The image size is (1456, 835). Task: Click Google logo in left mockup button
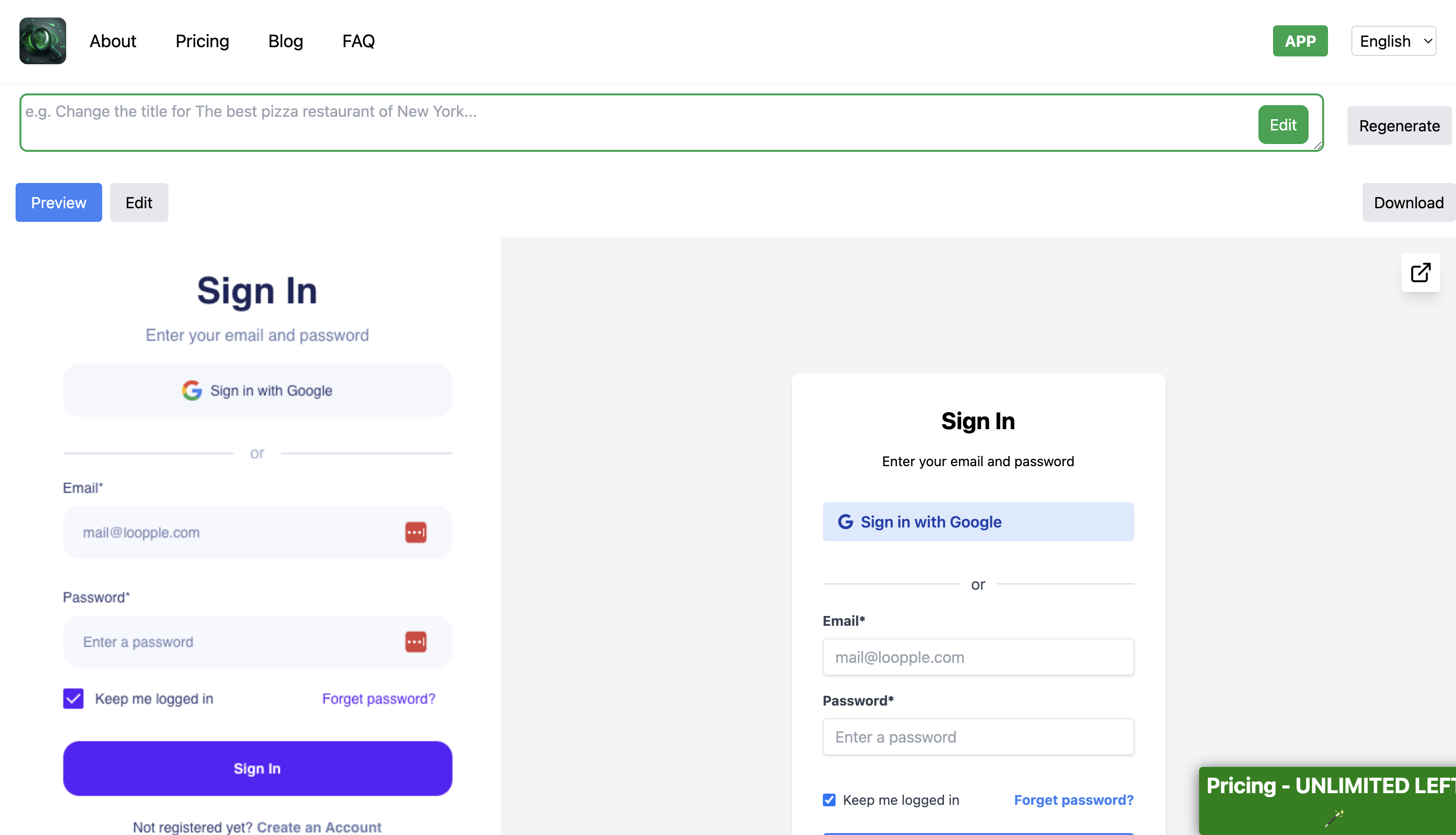coord(192,391)
